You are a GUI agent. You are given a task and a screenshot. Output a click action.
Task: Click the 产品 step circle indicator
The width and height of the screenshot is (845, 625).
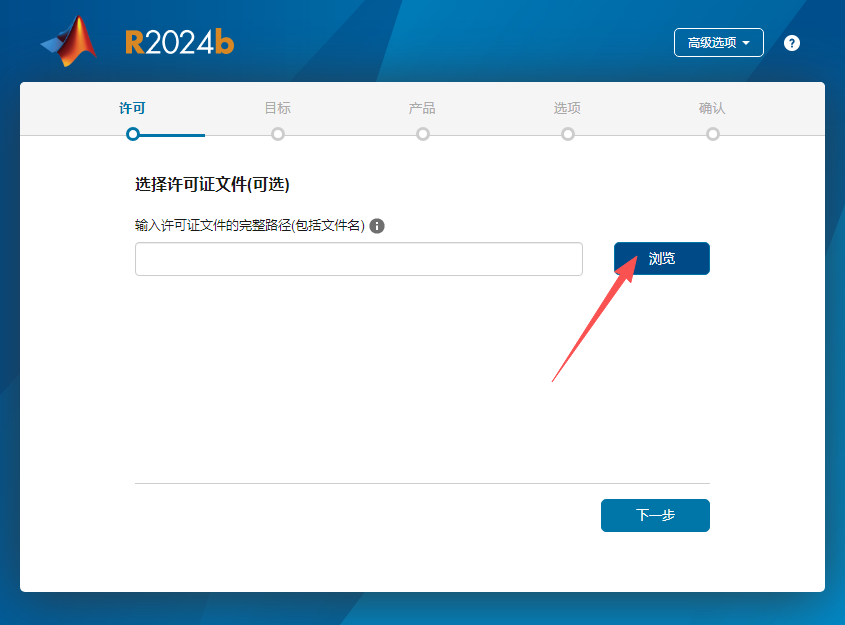(x=422, y=133)
